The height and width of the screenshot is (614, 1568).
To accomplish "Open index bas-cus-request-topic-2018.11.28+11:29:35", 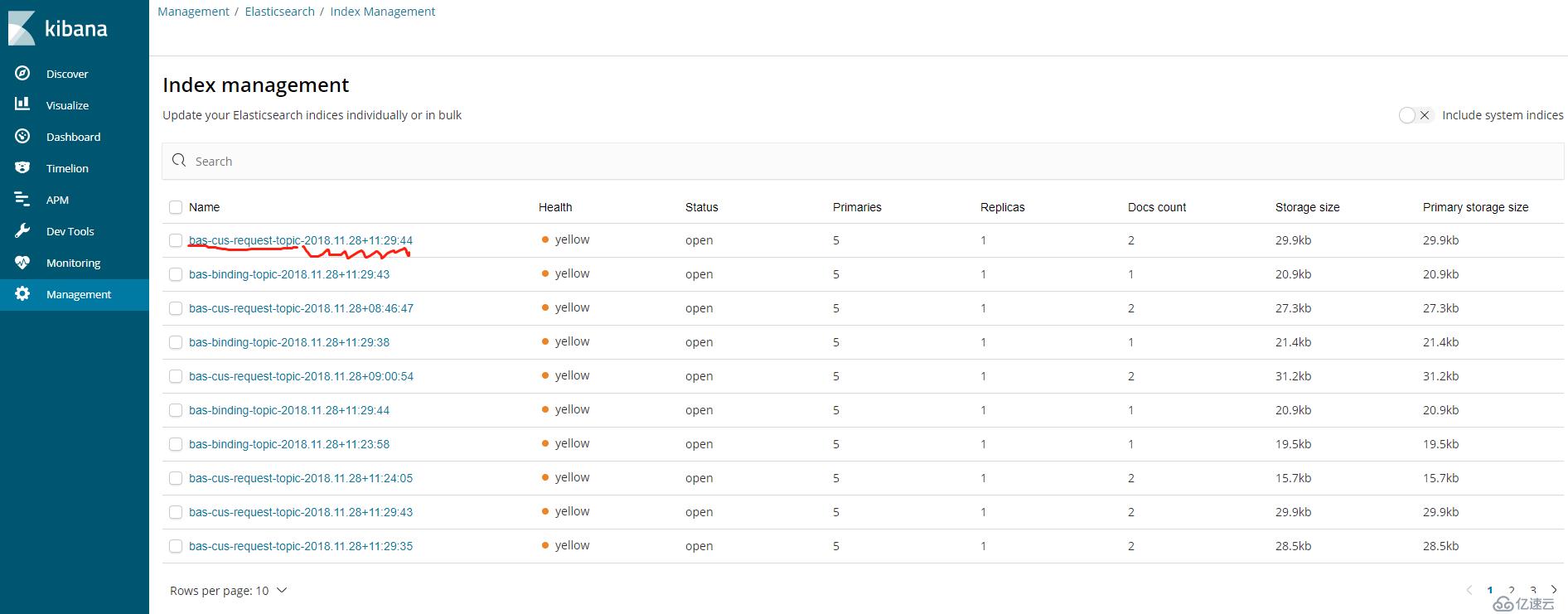I will pos(301,546).
